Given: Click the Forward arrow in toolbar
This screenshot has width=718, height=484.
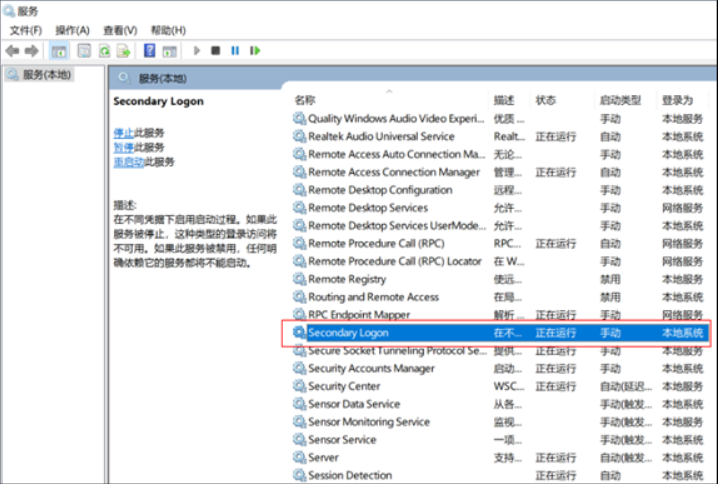Looking at the screenshot, I should click(x=32, y=50).
